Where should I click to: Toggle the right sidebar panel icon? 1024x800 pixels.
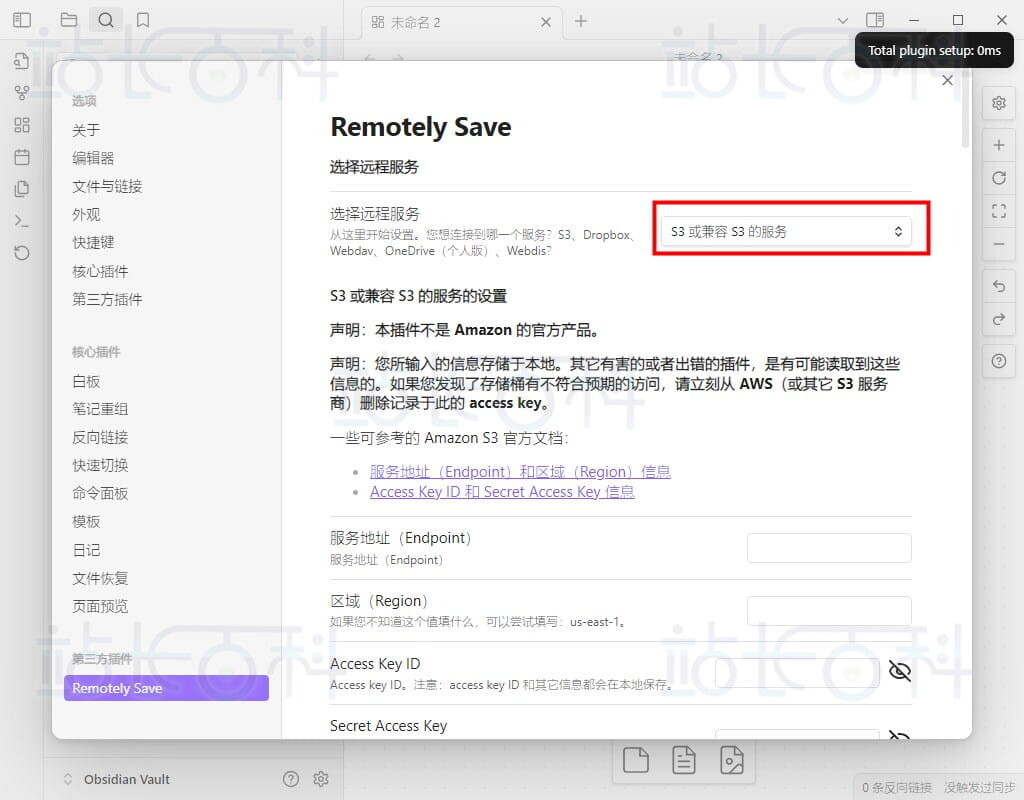coord(875,20)
